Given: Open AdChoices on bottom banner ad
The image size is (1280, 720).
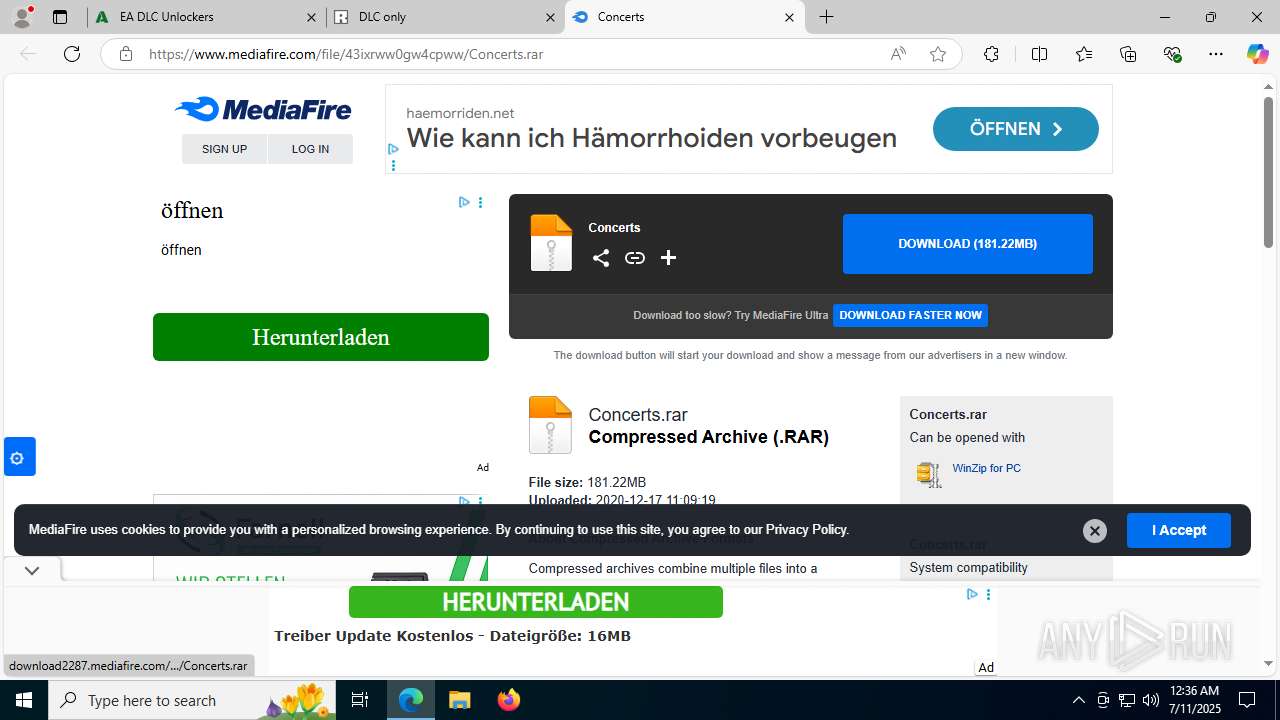Looking at the screenshot, I should (972, 594).
